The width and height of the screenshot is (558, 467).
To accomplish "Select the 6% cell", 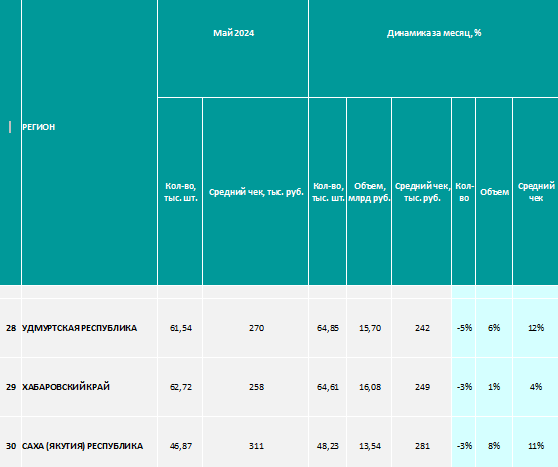I will tap(494, 328).
